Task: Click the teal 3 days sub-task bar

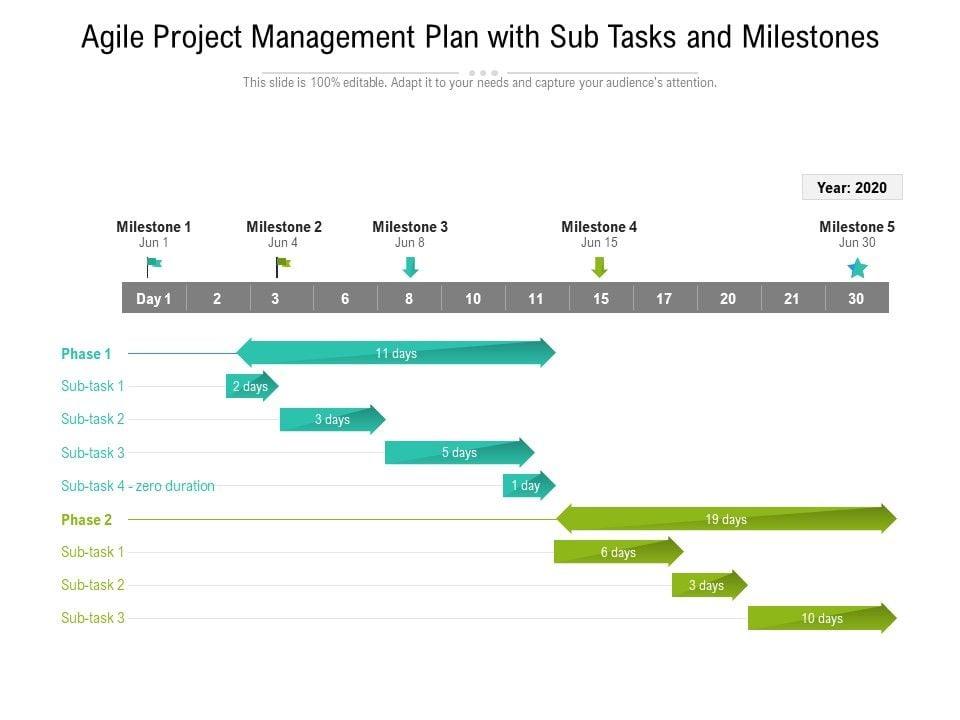Action: [x=332, y=419]
